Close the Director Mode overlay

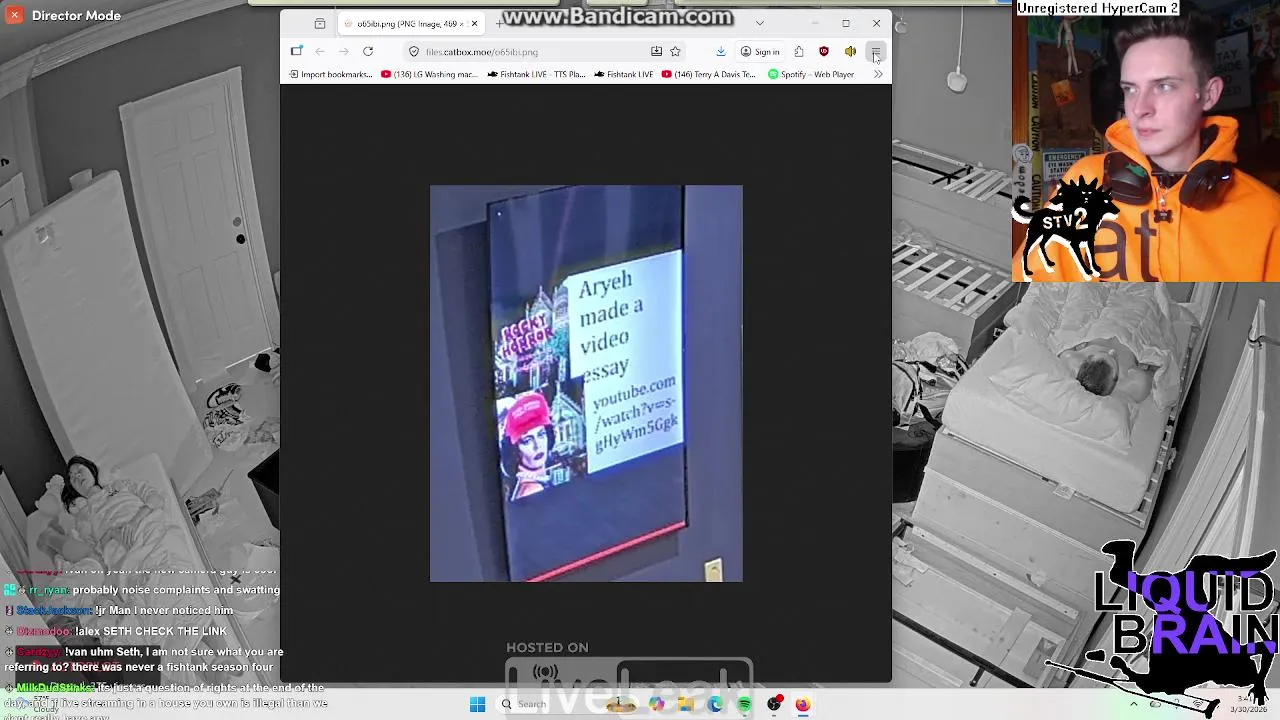tap(14, 15)
